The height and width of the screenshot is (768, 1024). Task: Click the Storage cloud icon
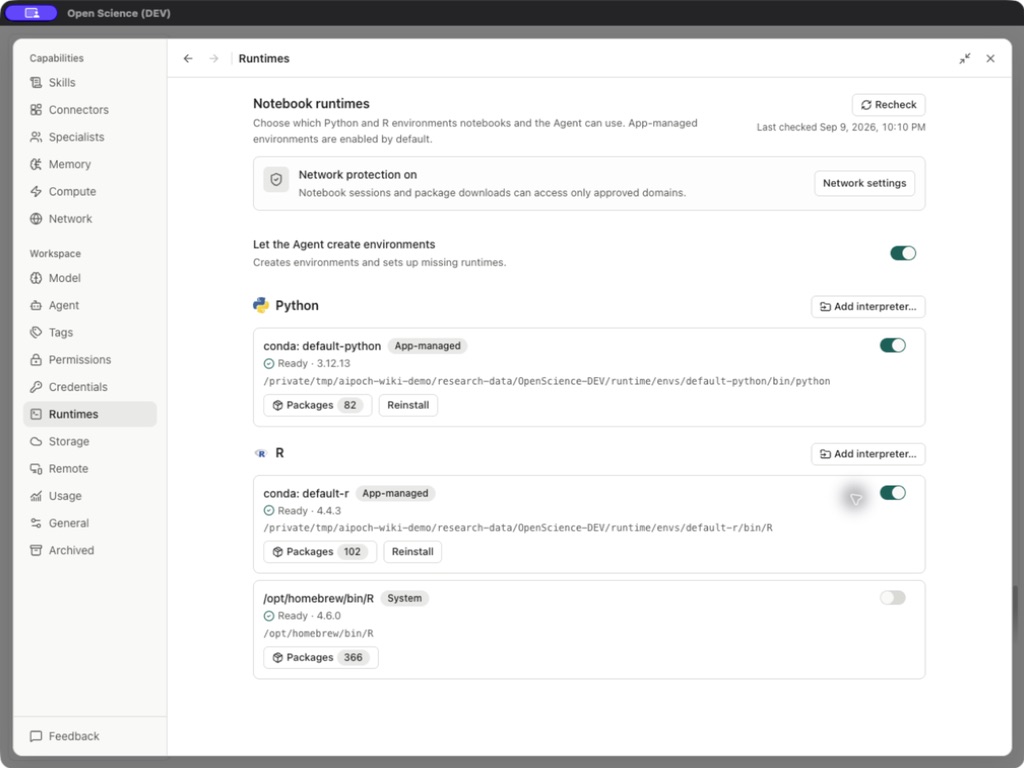[36, 441]
